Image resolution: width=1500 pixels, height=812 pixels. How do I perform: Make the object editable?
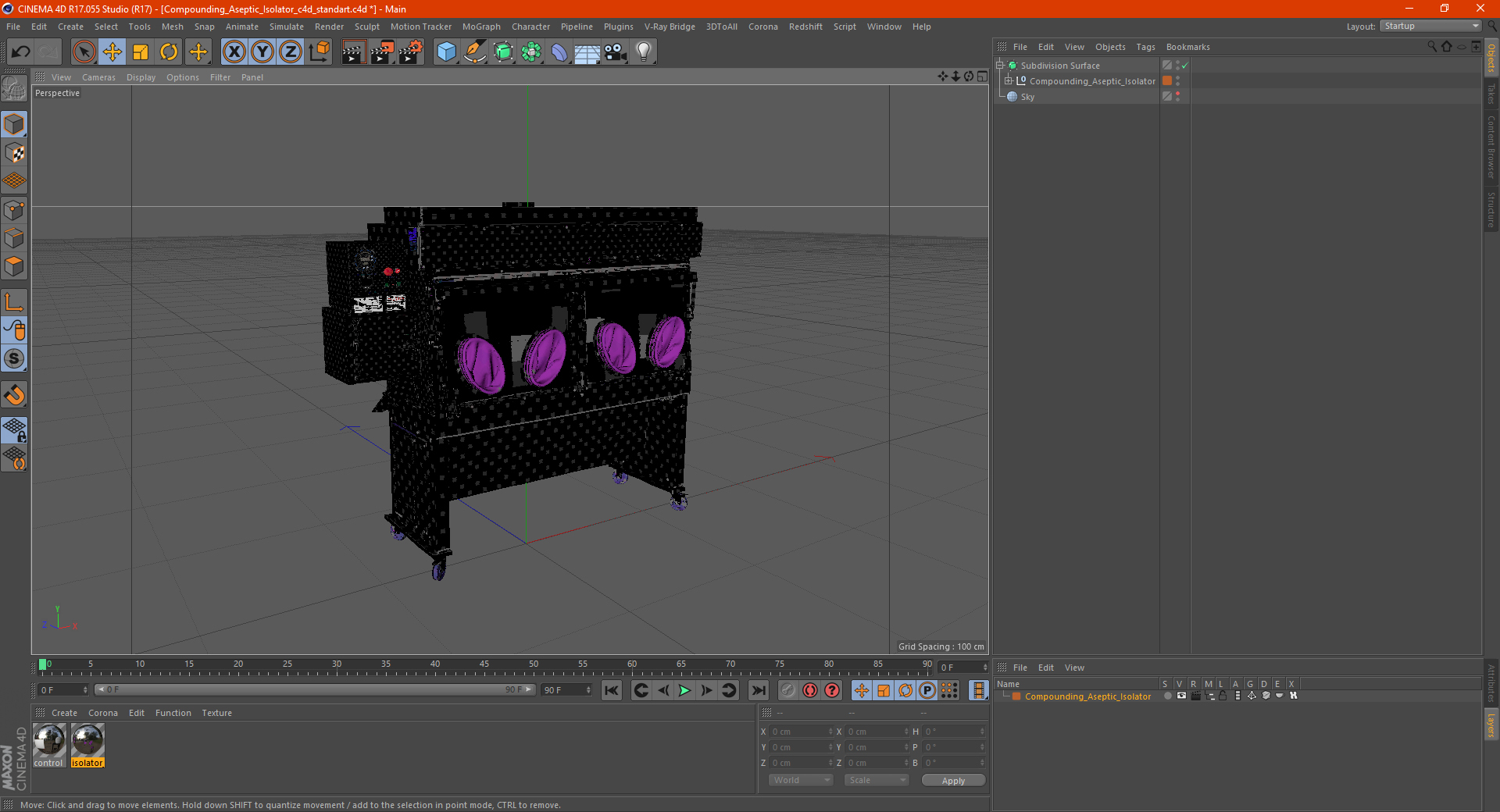[14, 89]
